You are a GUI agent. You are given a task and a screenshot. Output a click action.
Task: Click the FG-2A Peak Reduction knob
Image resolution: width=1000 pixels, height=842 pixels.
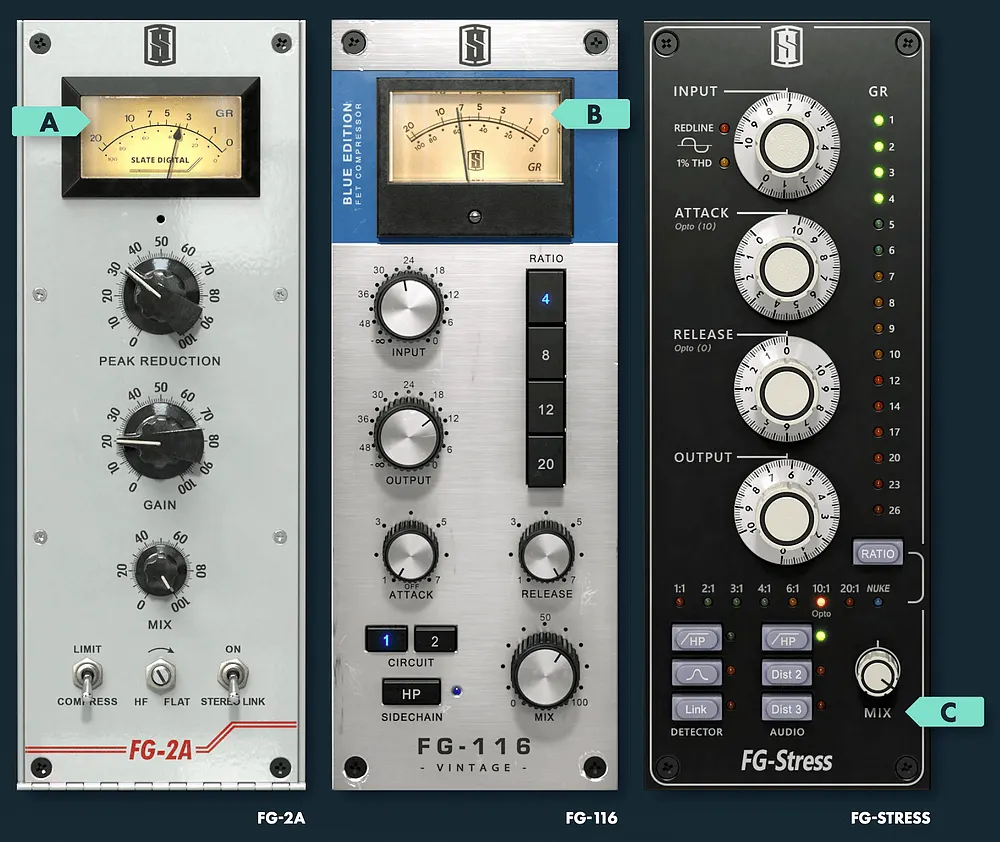point(161,297)
